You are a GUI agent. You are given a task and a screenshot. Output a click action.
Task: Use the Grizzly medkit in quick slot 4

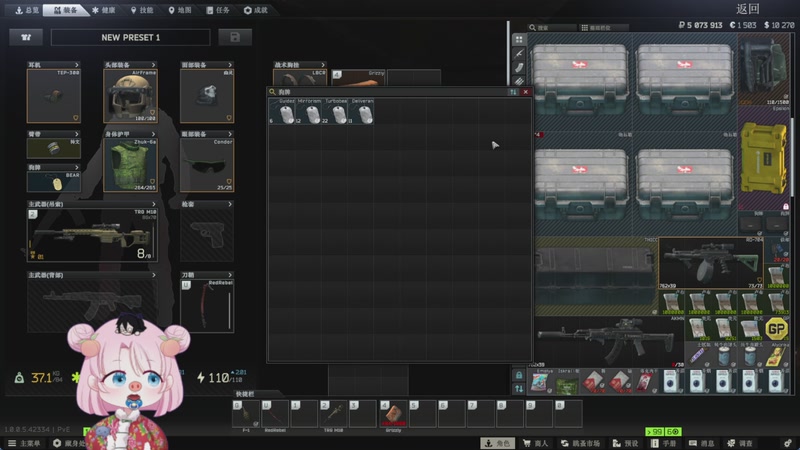click(x=393, y=413)
